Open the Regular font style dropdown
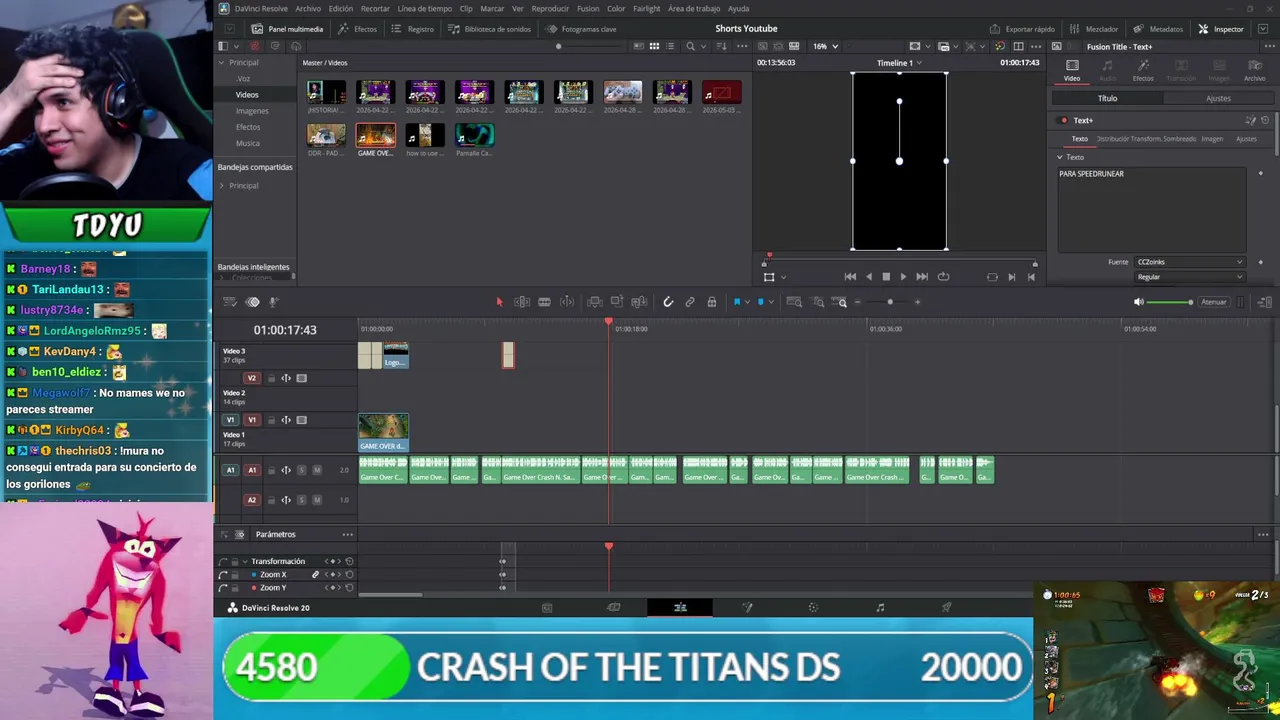This screenshot has width=1280, height=720. click(x=1189, y=277)
